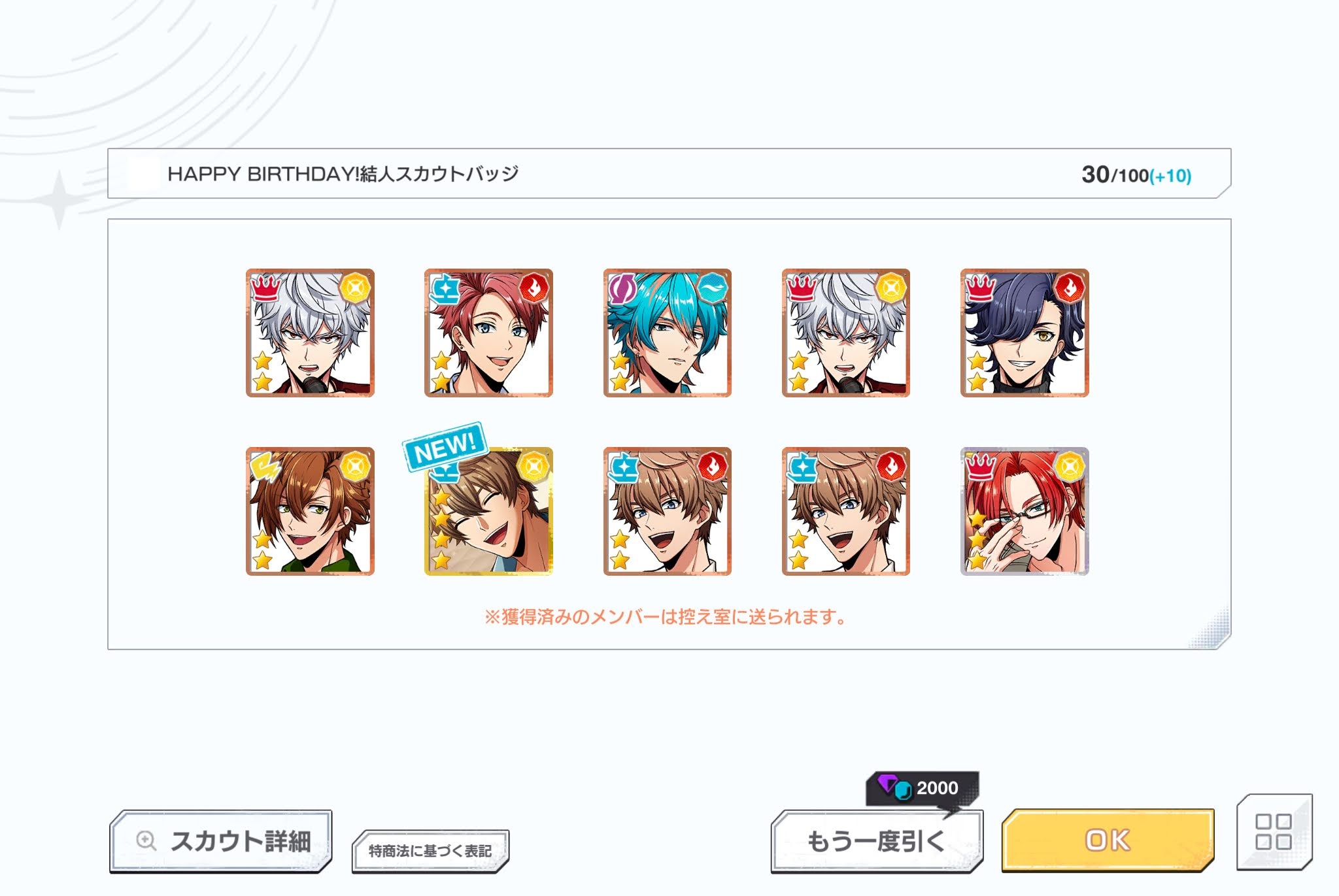Click the HAPPY BIRTHDAY!結人スカウトバッジ title bar
This screenshot has height=896, width=1339.
click(669, 174)
